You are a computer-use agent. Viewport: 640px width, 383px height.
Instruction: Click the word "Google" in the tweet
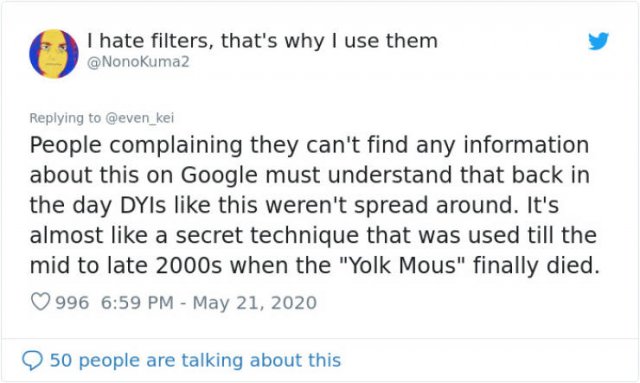[219, 175]
